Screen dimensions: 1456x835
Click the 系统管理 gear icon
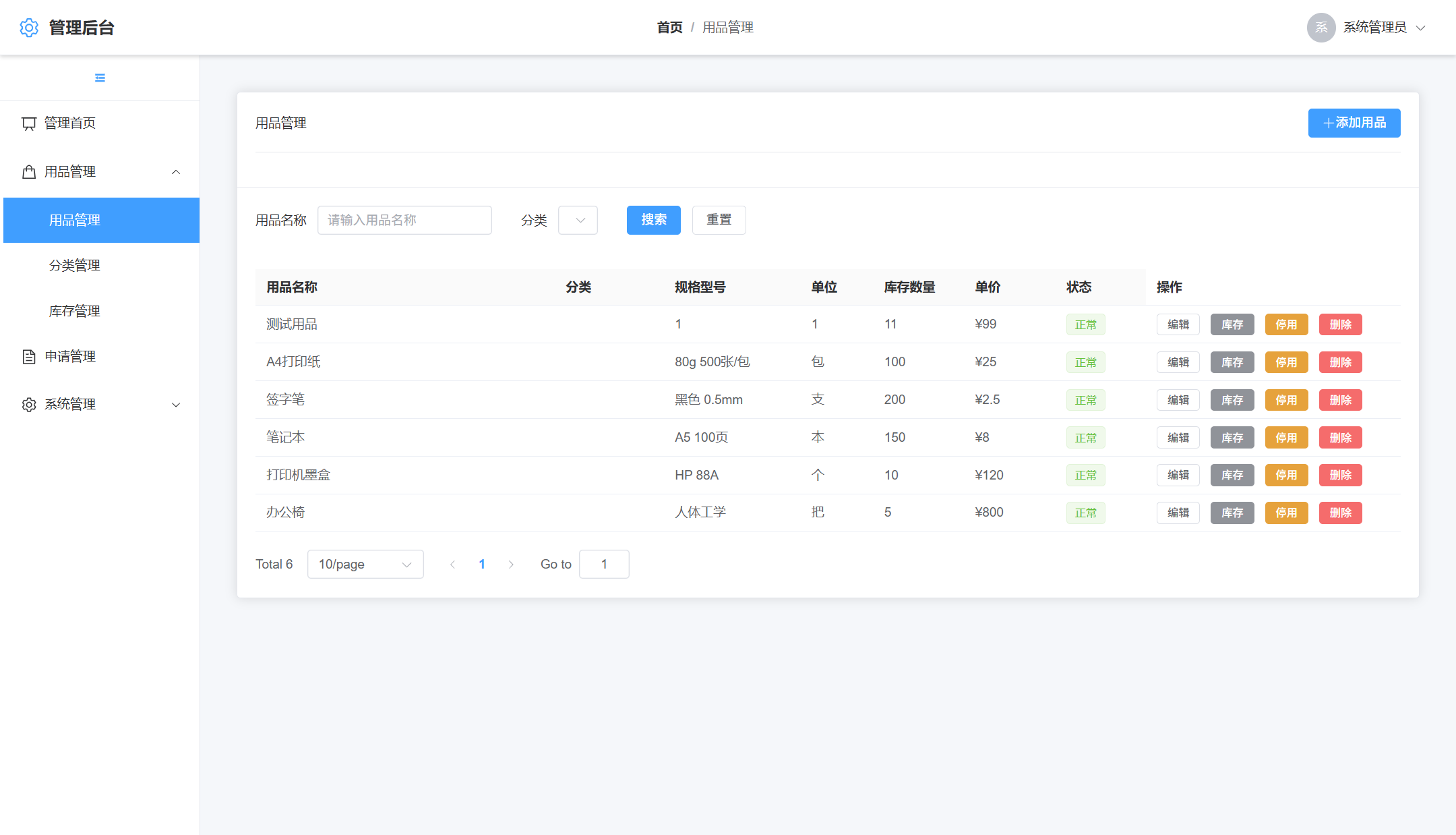point(29,405)
